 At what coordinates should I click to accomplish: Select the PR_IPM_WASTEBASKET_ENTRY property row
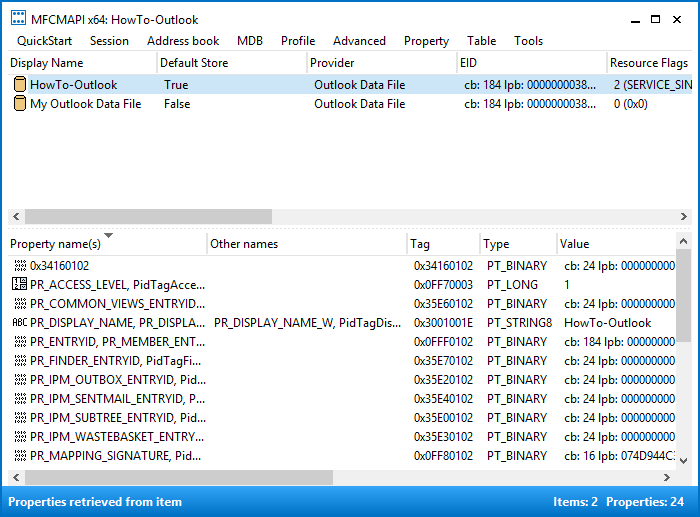tap(342, 437)
